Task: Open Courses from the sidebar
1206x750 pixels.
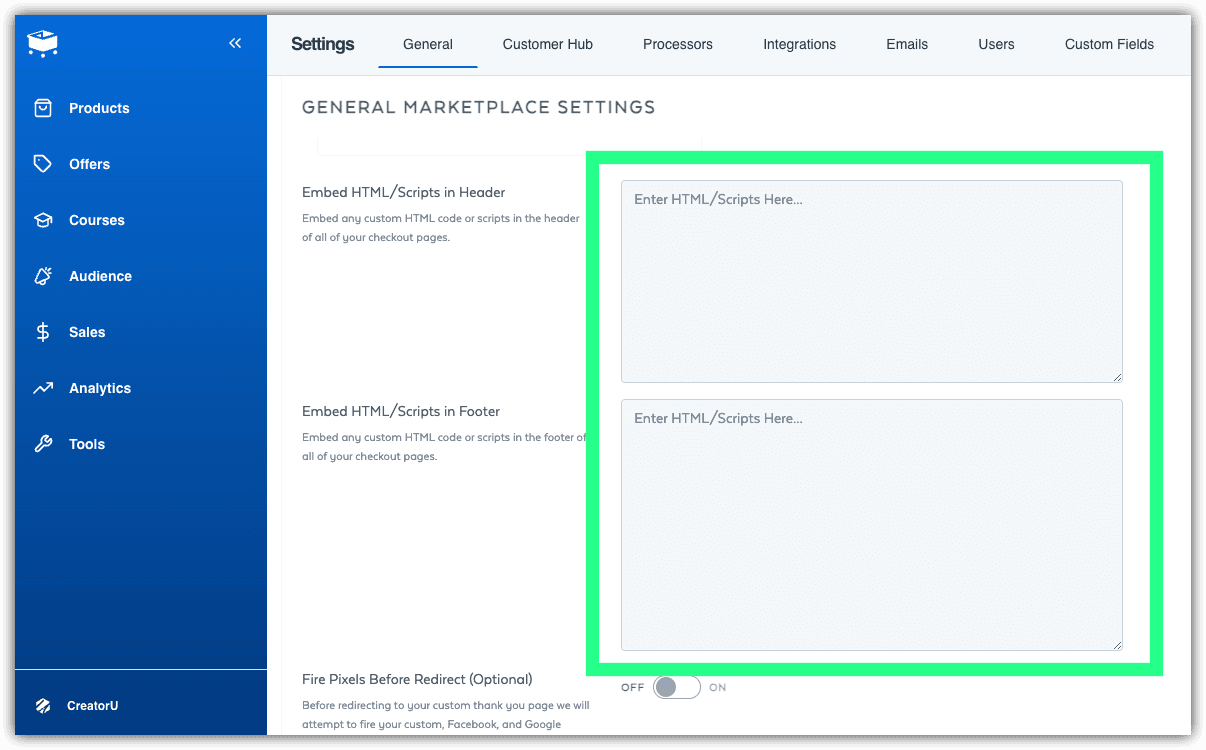Action: pos(97,220)
